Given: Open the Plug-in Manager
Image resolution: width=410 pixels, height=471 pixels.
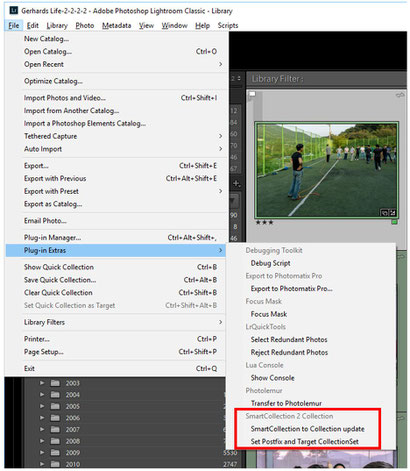Looking at the screenshot, I should [x=117, y=238].
